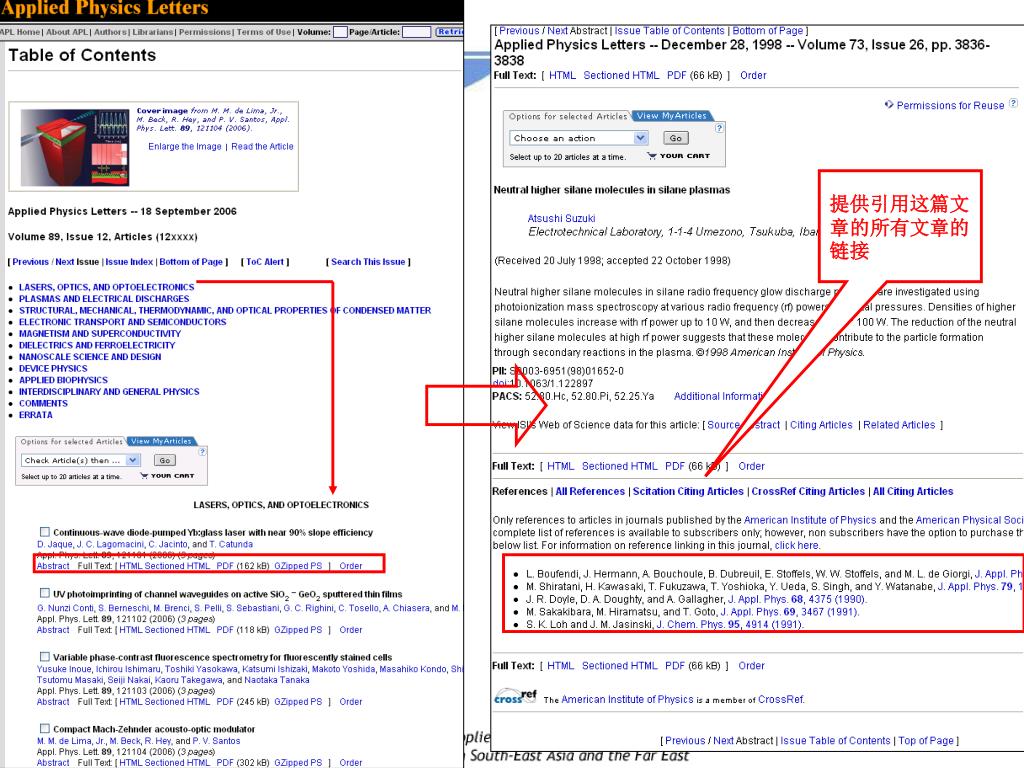The width and height of the screenshot is (1024, 768).
Task: Jump to PLASMAS AND ELECTRICAL DISCHARGES section
Action: point(104,298)
